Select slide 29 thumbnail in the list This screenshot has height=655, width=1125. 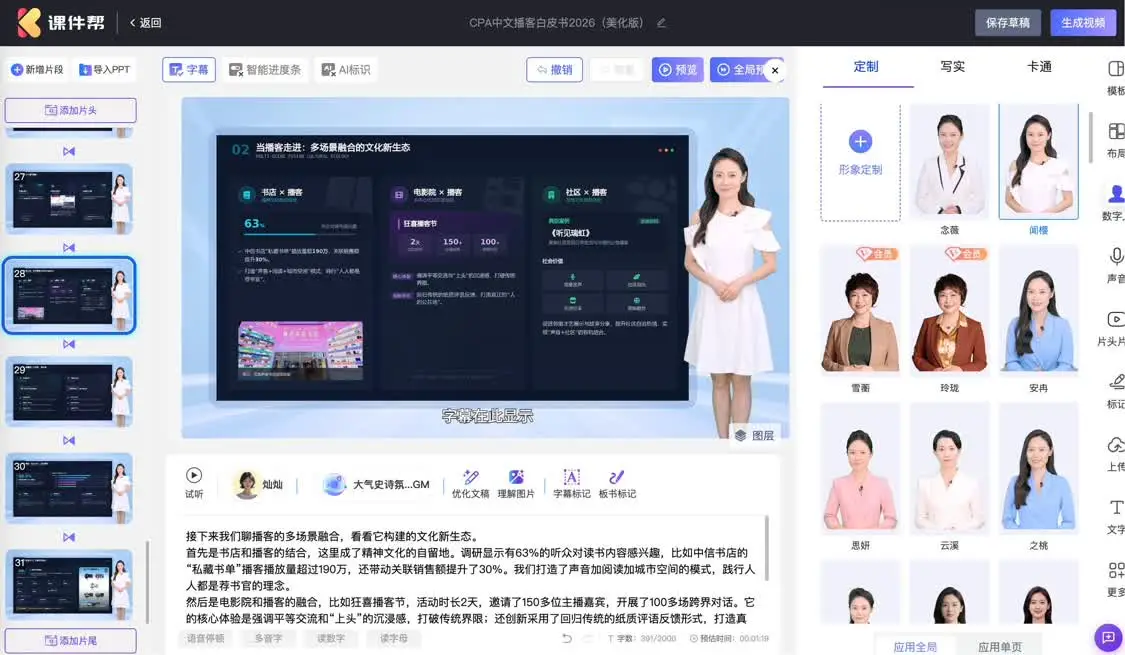coord(69,391)
